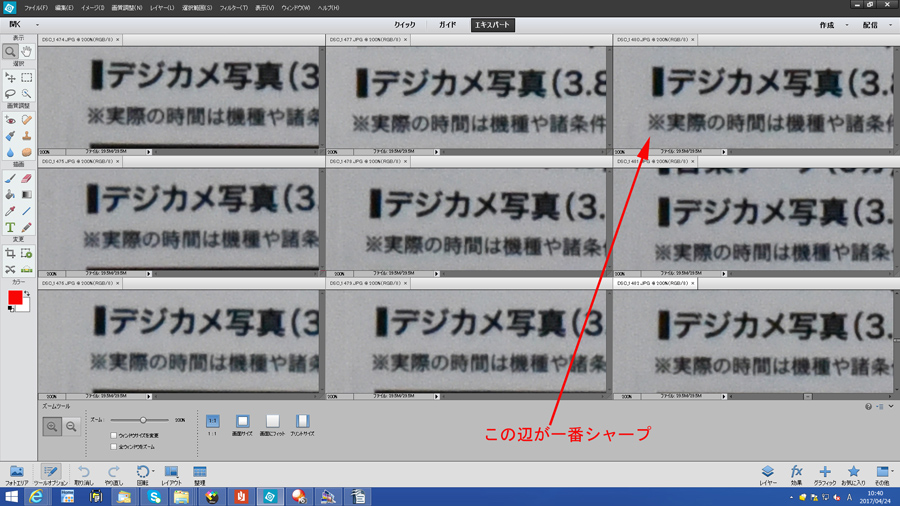Expand the 作成 (Create) dropdown
The height and width of the screenshot is (506, 900).
point(831,25)
